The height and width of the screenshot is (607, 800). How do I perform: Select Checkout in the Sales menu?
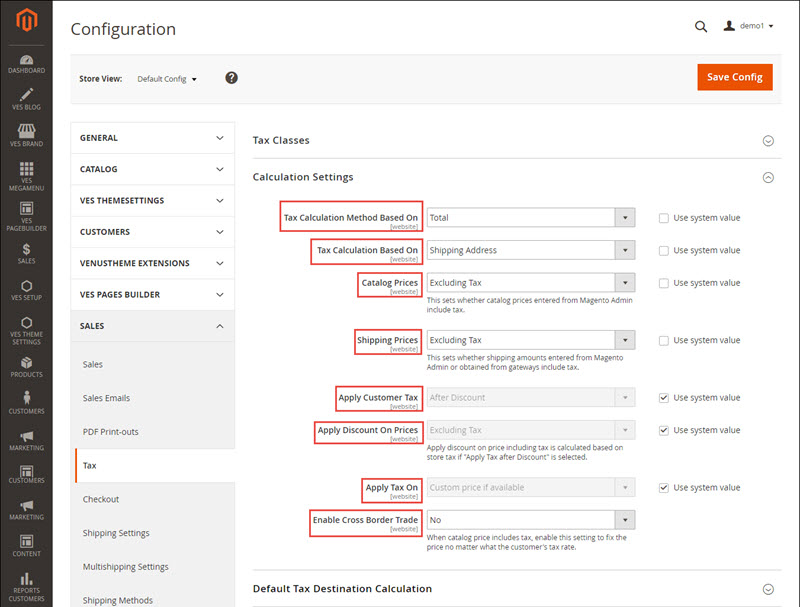click(x=101, y=499)
